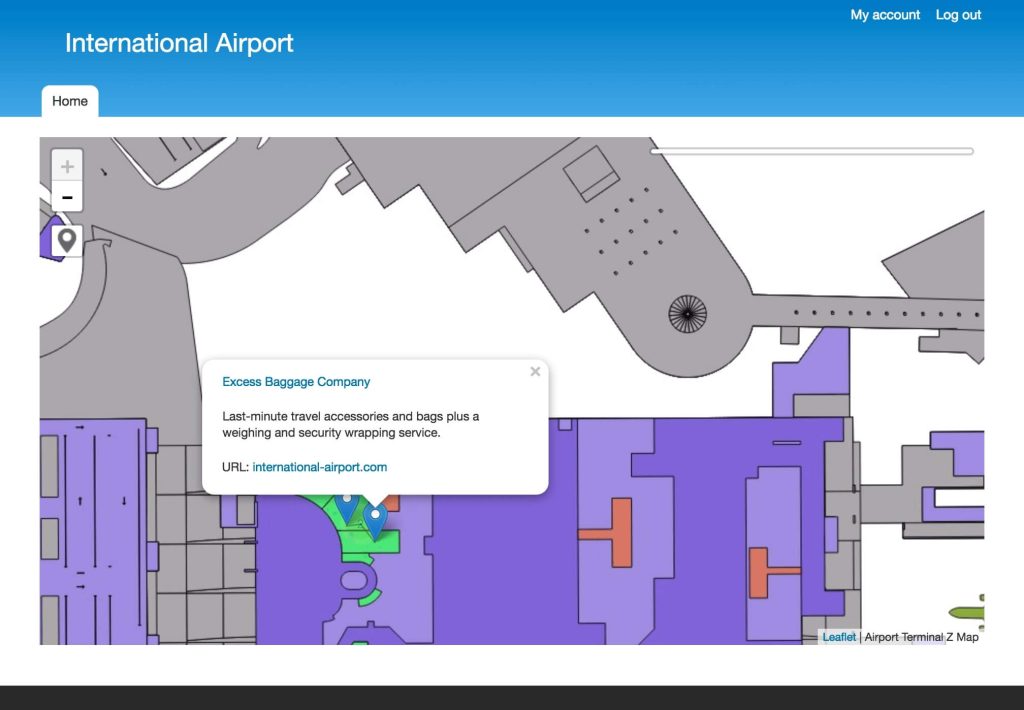The image size is (1024, 710).
Task: Activate the locate-me marker control
Action: click(66, 239)
